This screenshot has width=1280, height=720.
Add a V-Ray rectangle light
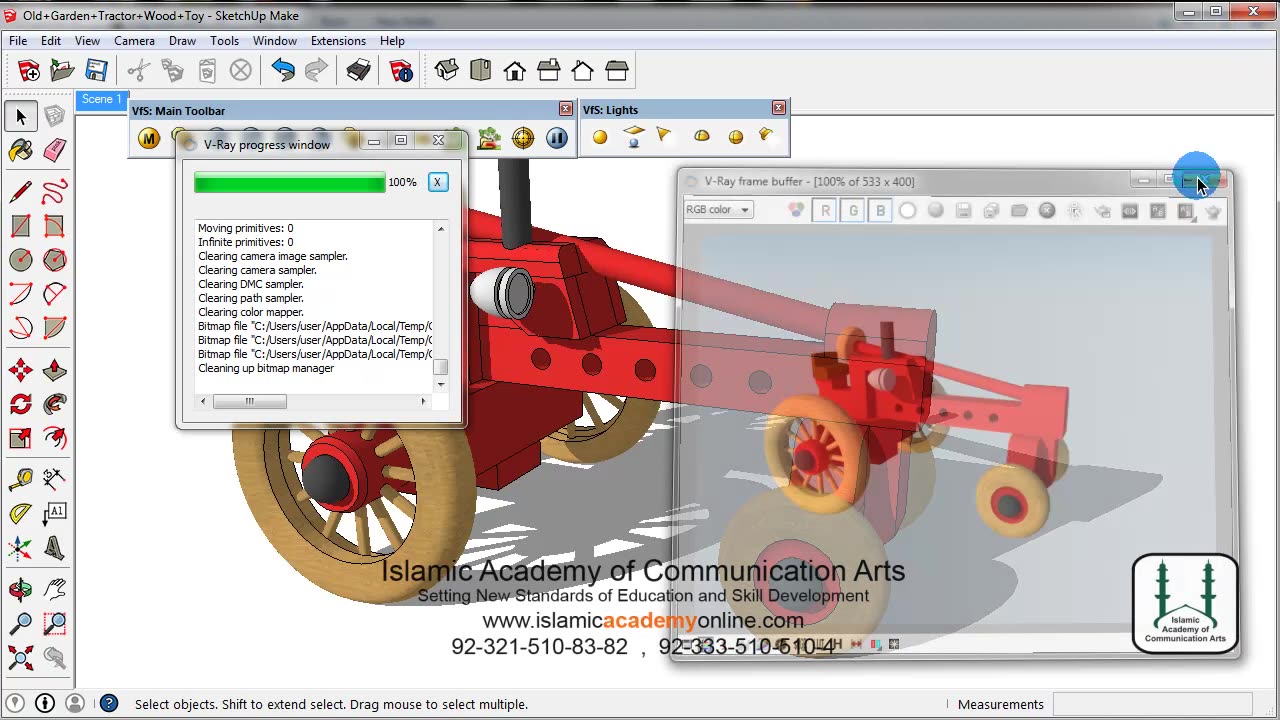(x=633, y=137)
